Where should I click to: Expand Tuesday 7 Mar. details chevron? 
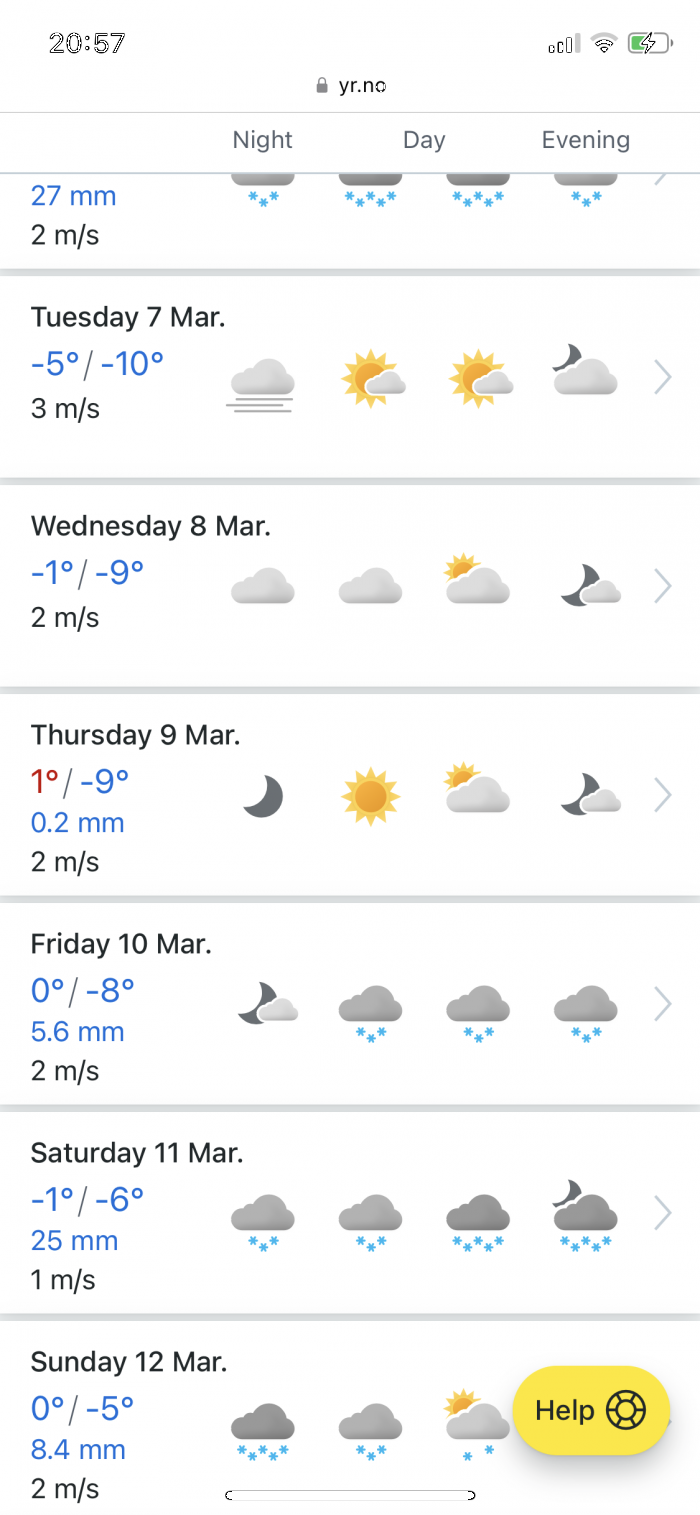click(662, 378)
